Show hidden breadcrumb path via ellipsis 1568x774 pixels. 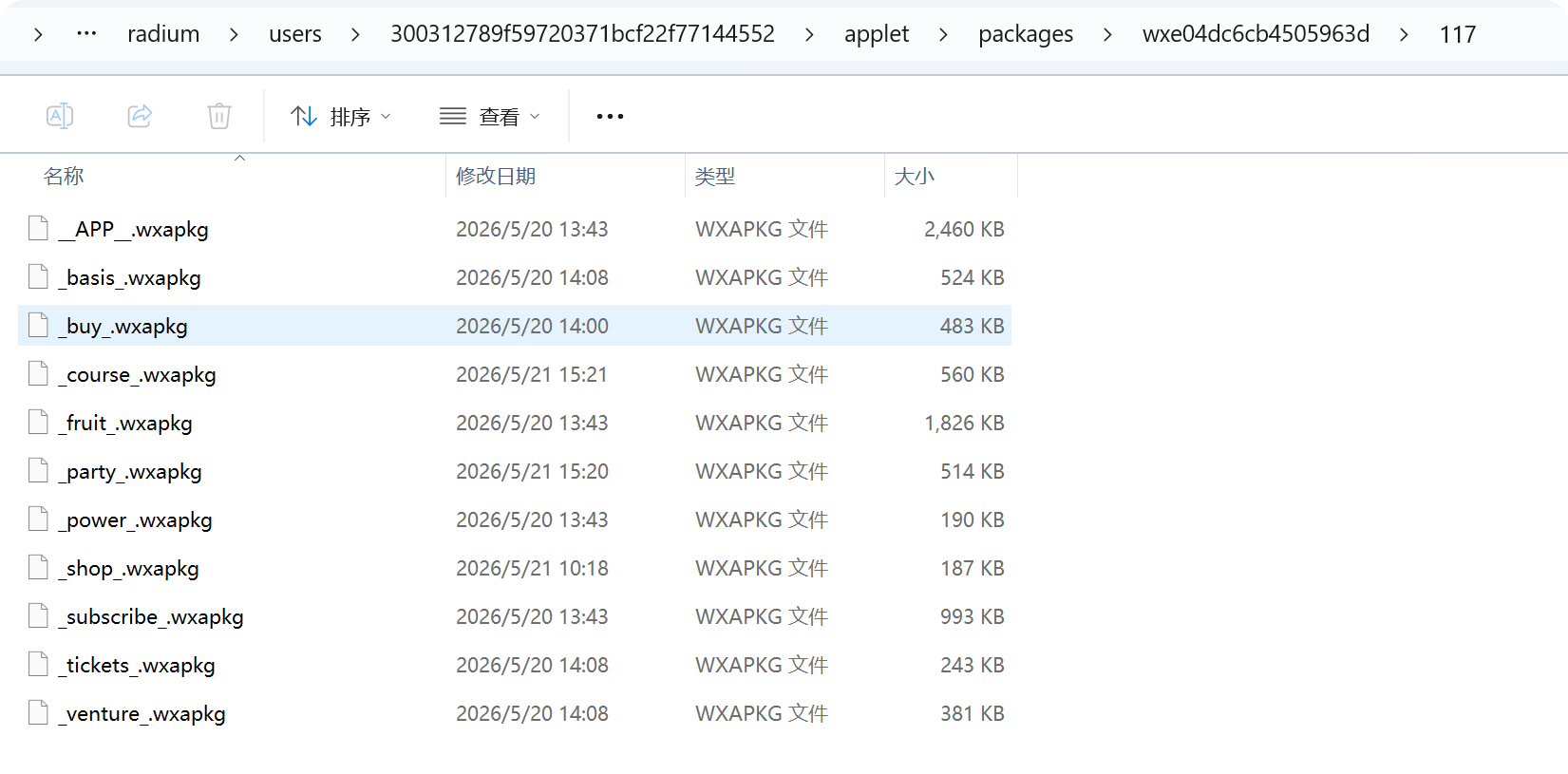pyautogui.click(x=86, y=34)
